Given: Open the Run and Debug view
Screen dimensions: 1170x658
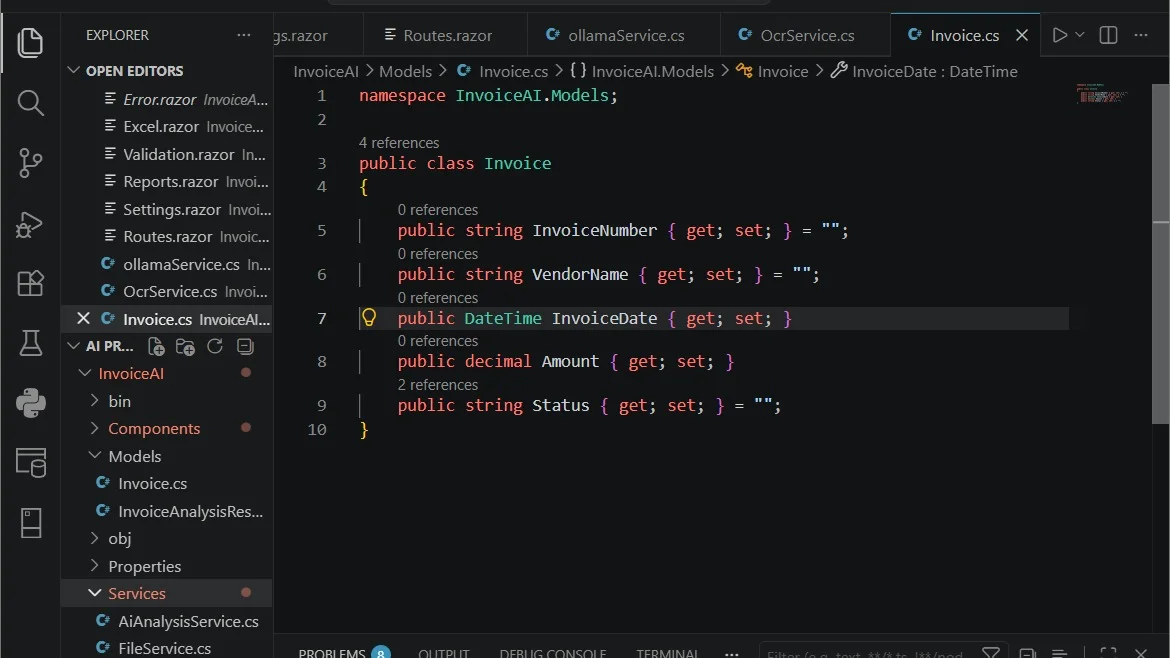Looking at the screenshot, I should coord(30,224).
